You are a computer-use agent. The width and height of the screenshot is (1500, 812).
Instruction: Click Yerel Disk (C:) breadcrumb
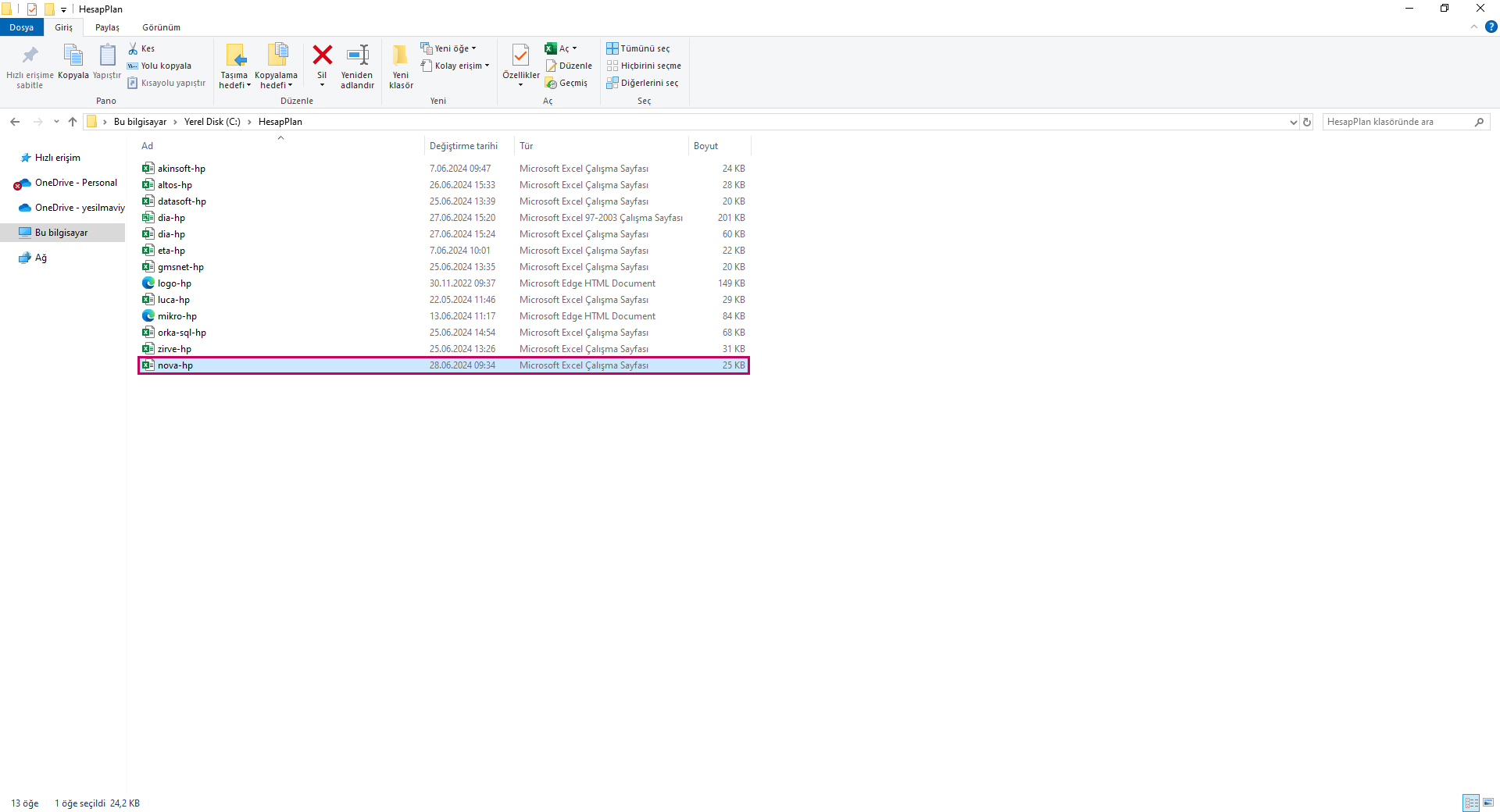click(212, 122)
